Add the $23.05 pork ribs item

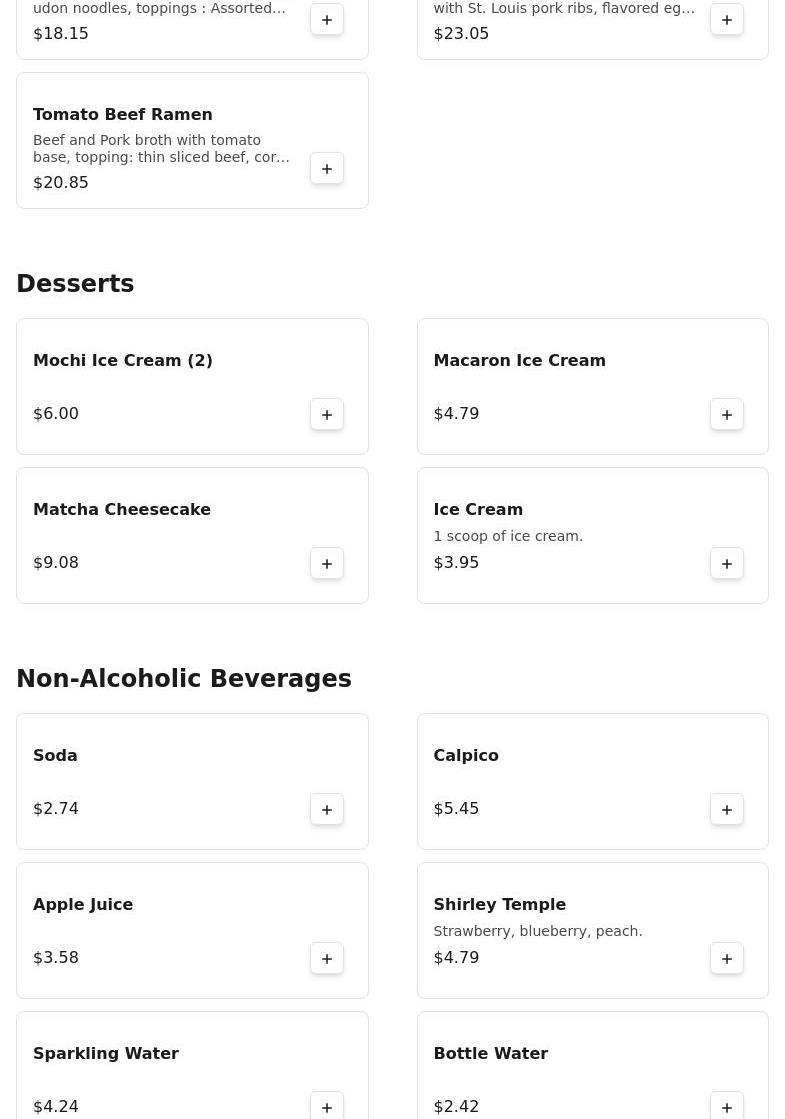point(727,20)
